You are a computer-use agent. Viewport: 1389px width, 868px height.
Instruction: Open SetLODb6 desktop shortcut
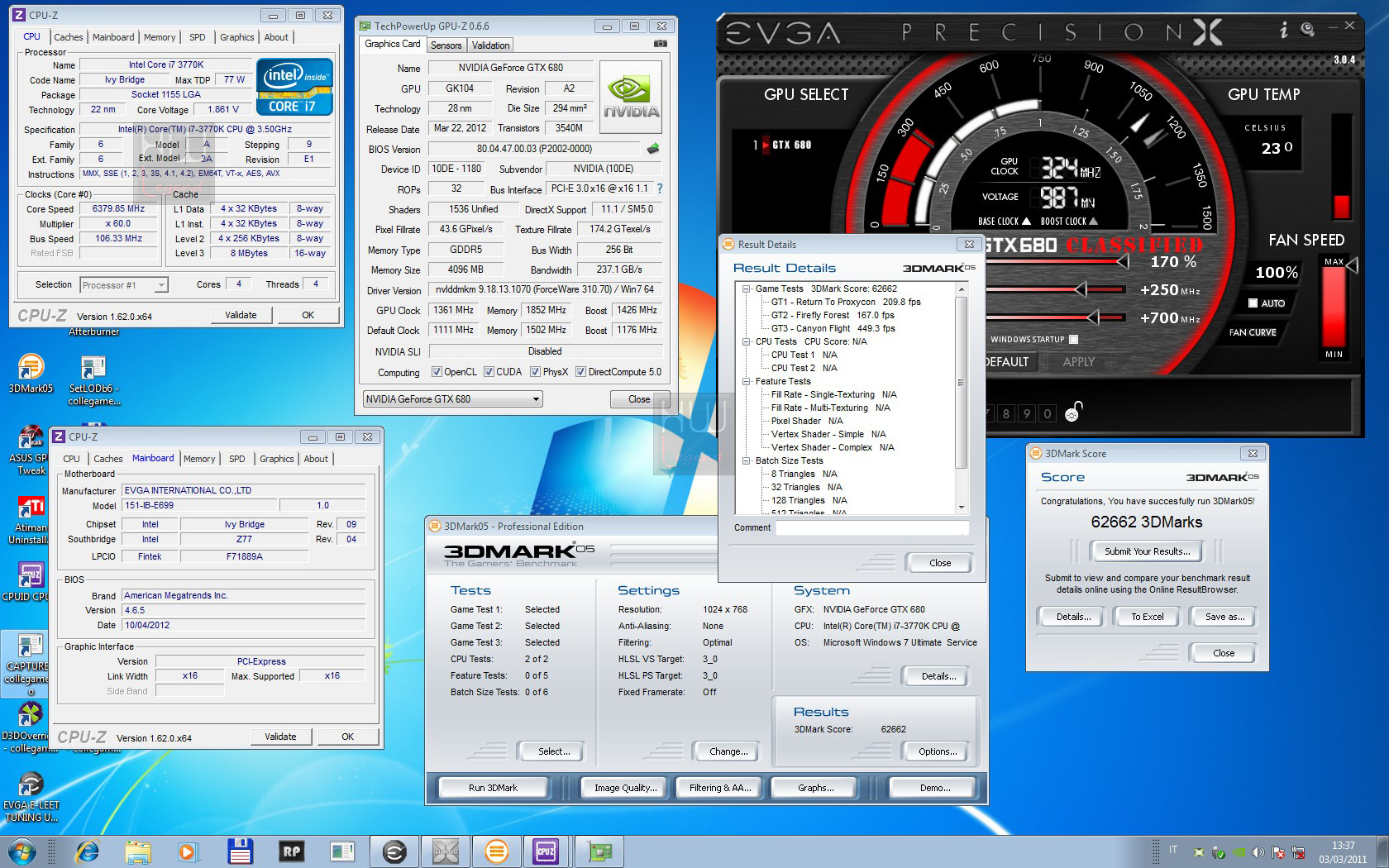(93, 380)
